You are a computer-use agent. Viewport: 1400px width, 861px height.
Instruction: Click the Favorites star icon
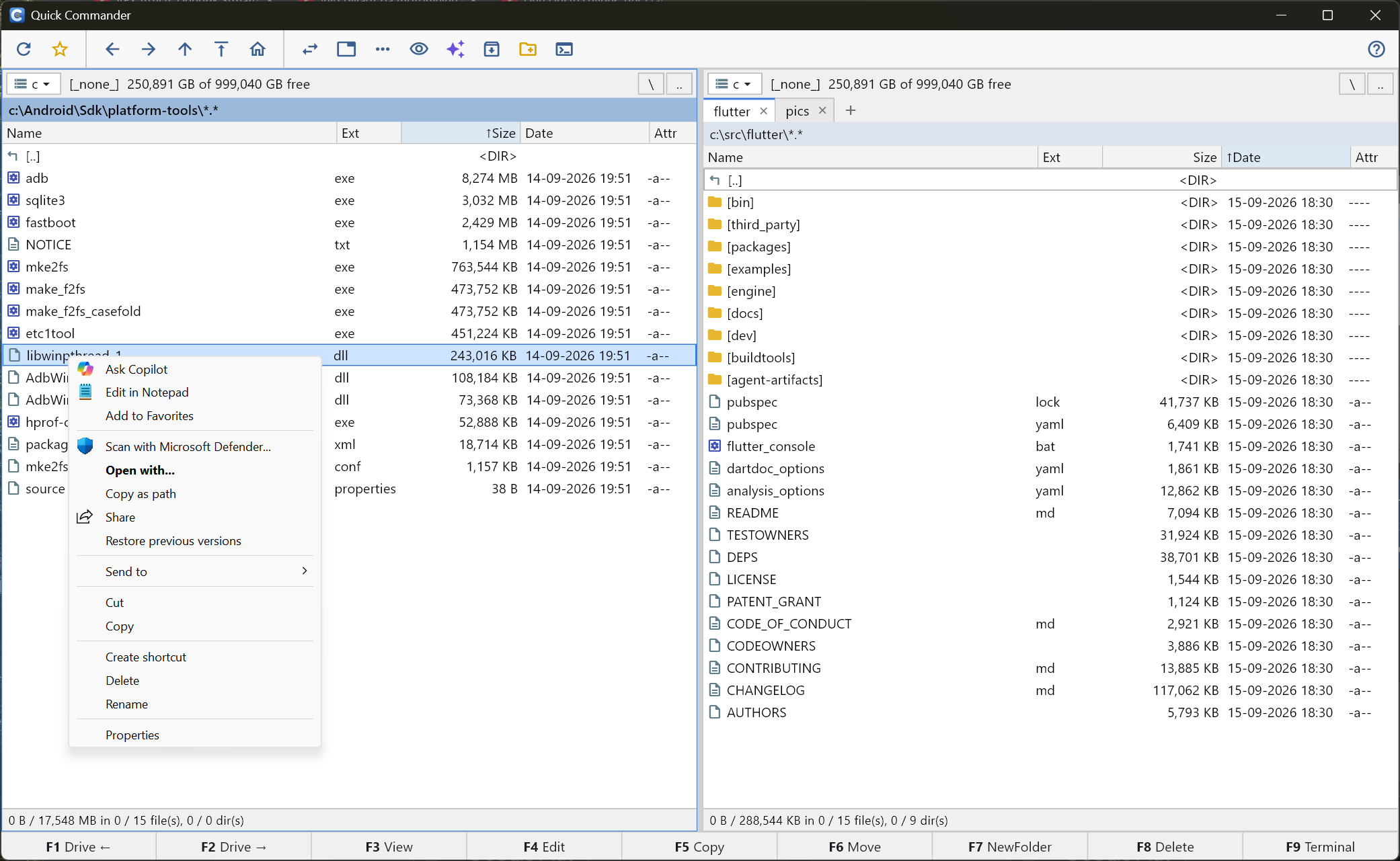click(x=60, y=49)
